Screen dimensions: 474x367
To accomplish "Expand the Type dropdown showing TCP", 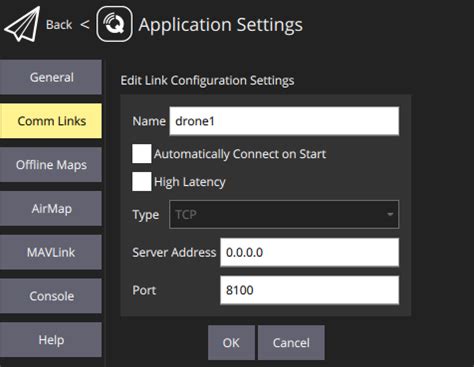I will point(284,214).
